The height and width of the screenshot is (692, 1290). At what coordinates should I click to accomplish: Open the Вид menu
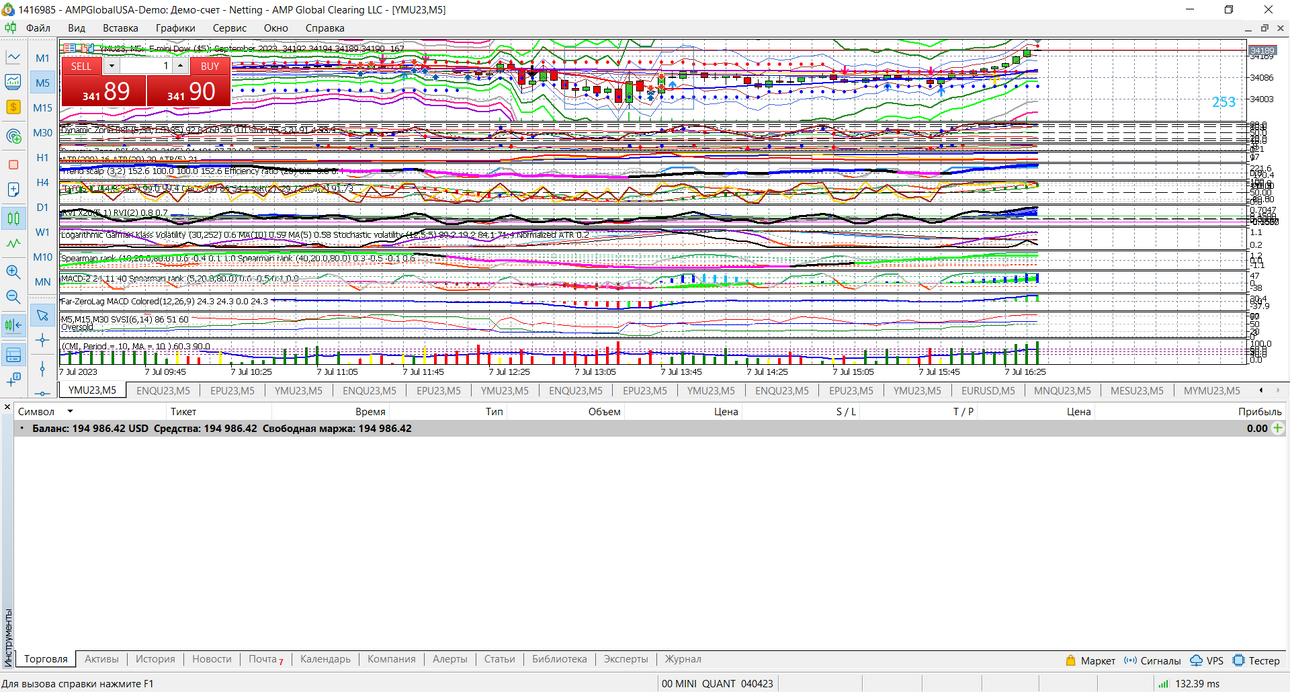click(x=76, y=28)
